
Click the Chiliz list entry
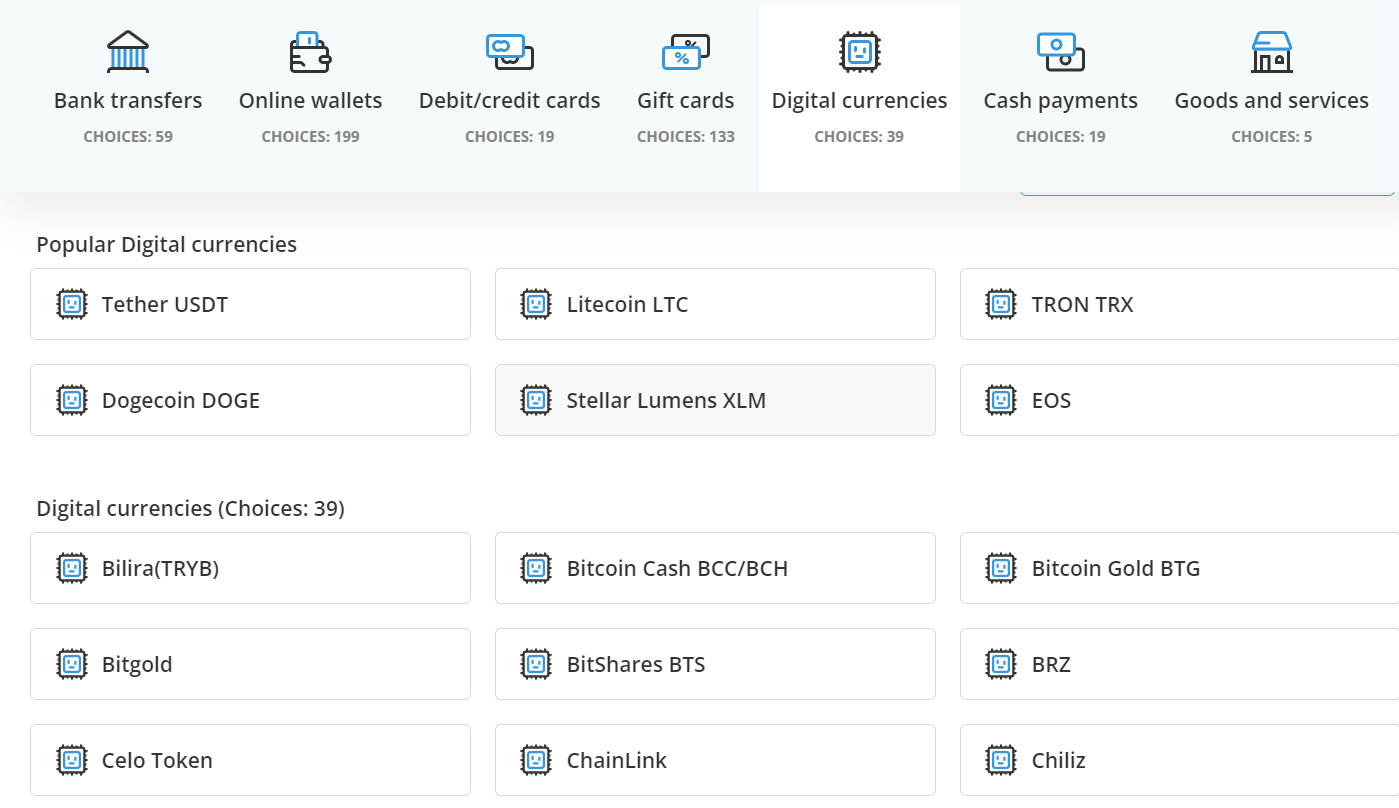pyautogui.click(x=1180, y=760)
